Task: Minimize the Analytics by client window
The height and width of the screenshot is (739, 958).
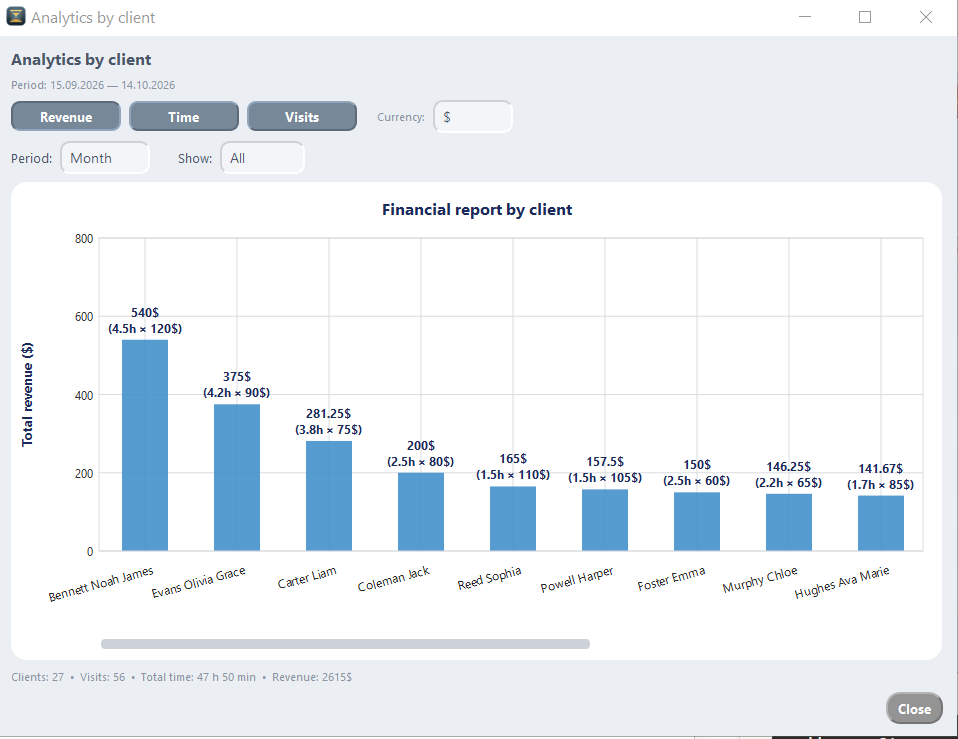Action: coord(805,17)
